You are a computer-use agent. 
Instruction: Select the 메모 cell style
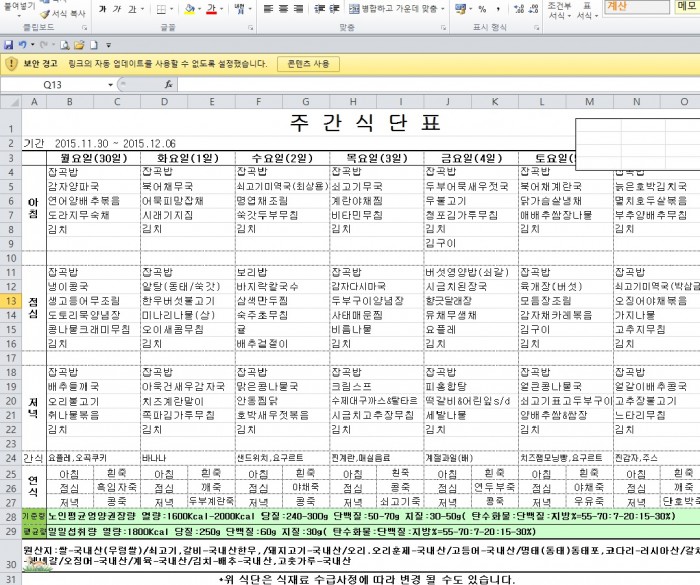pyautogui.click(x=687, y=6)
